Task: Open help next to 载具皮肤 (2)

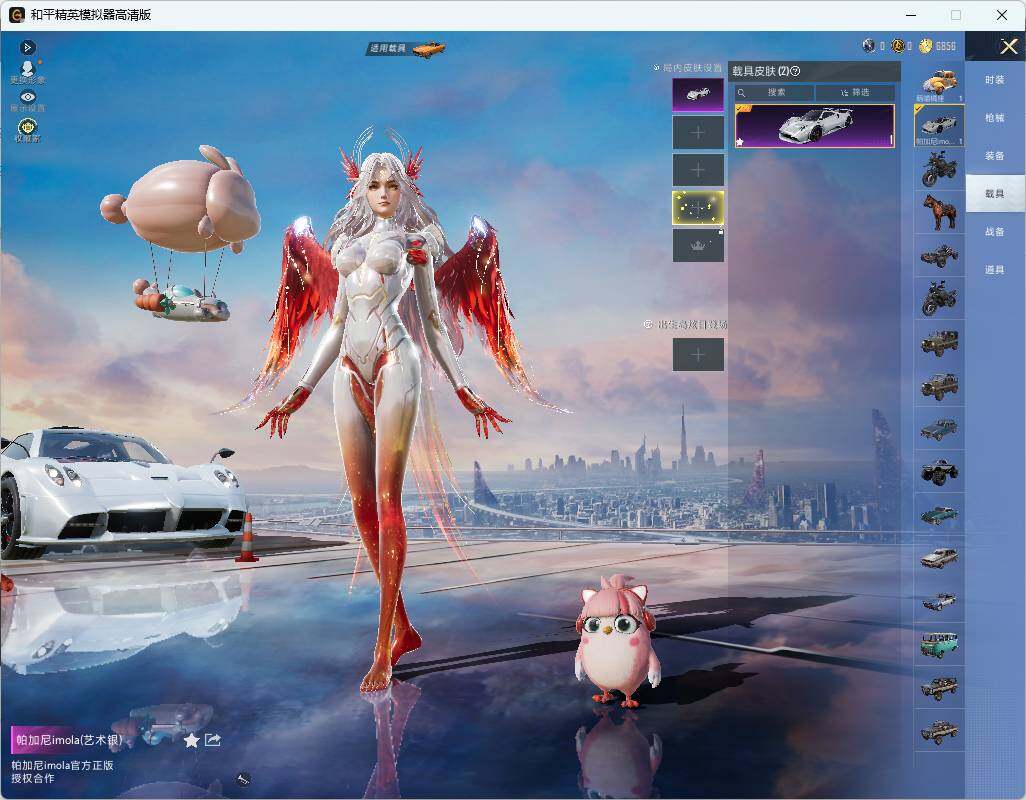Action: [795, 71]
